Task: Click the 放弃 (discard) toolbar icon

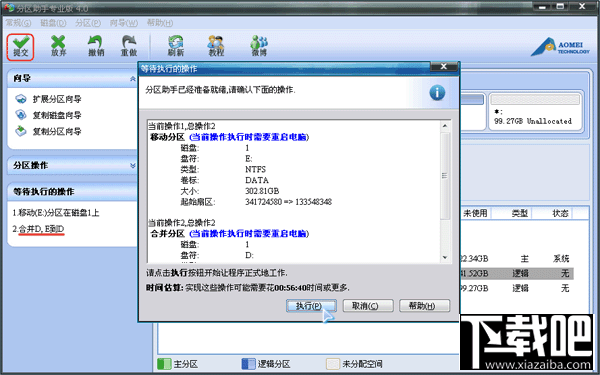Action: coord(58,46)
